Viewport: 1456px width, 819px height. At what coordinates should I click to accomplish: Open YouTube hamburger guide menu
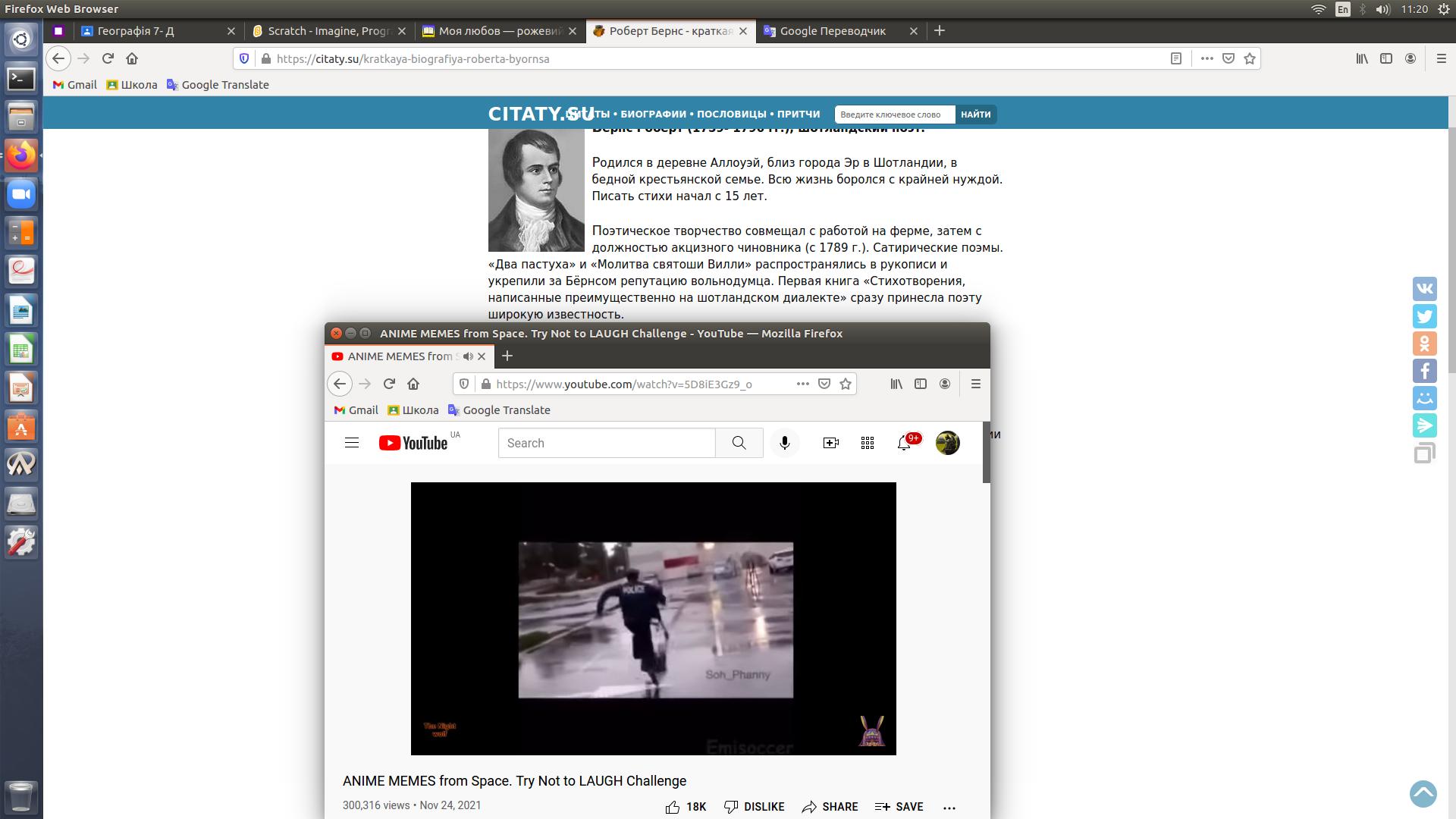click(352, 443)
